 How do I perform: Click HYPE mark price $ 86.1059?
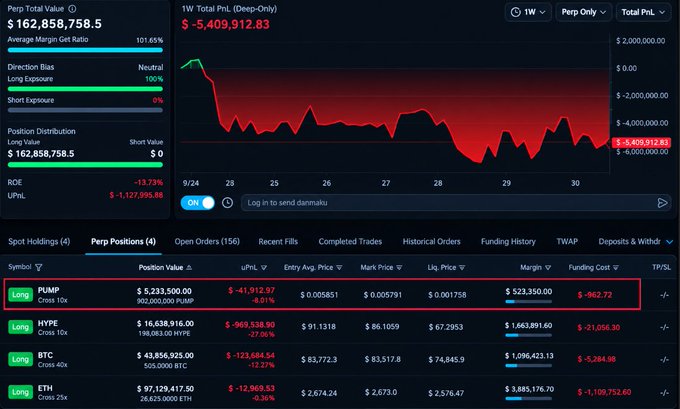pyautogui.click(x=382, y=327)
